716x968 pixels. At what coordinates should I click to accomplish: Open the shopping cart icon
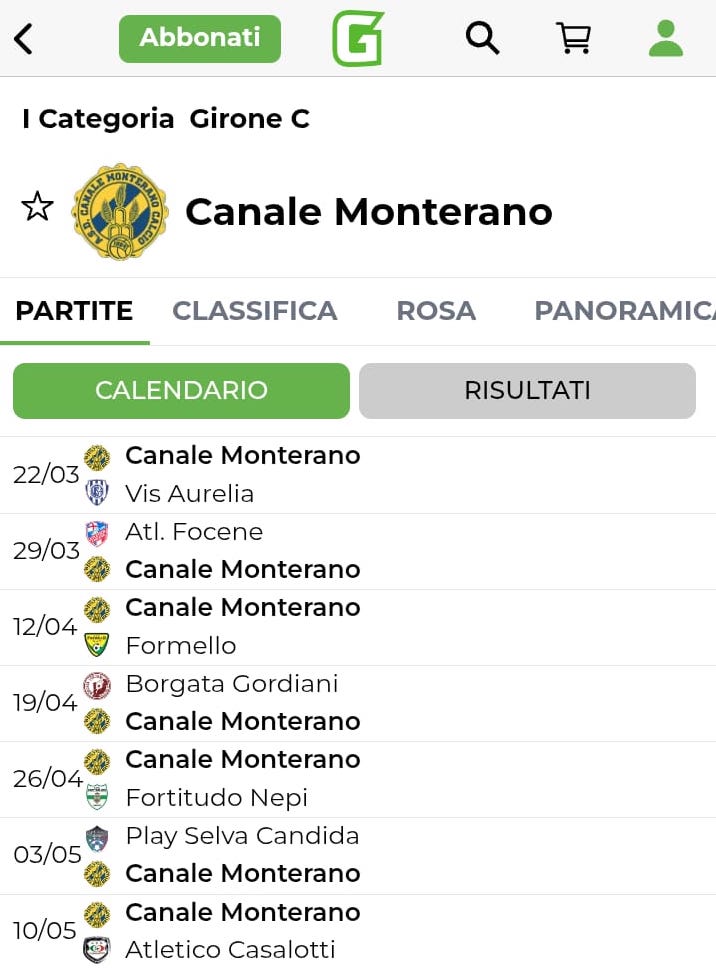tap(573, 38)
